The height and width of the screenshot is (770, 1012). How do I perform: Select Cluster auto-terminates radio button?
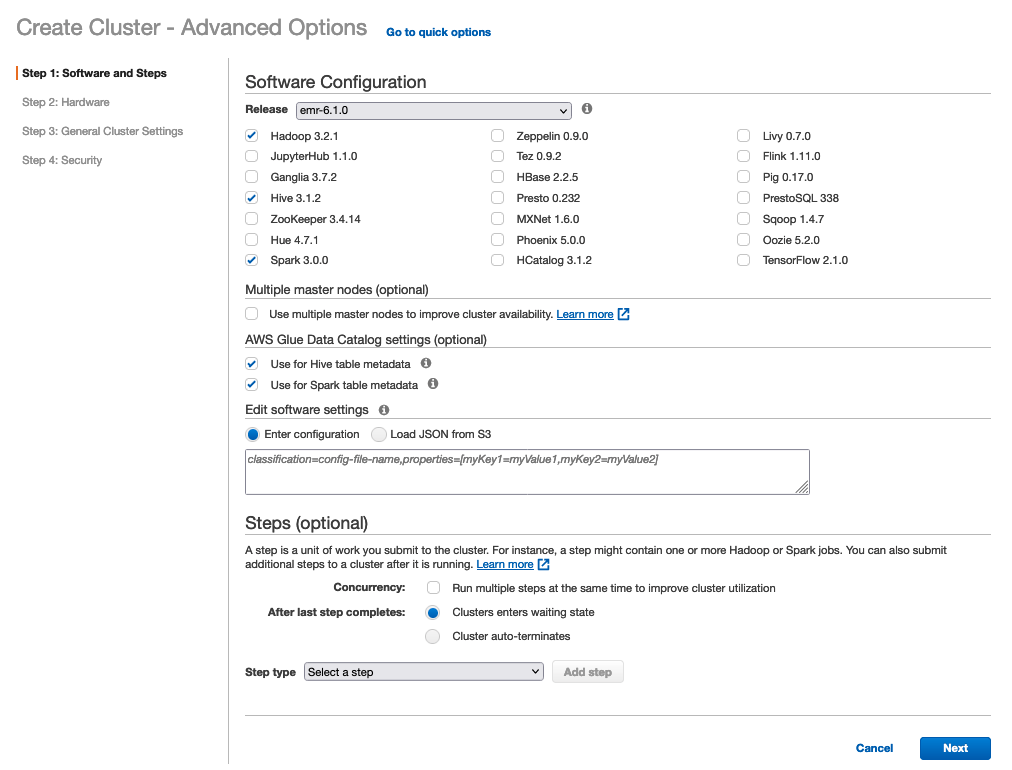click(433, 636)
